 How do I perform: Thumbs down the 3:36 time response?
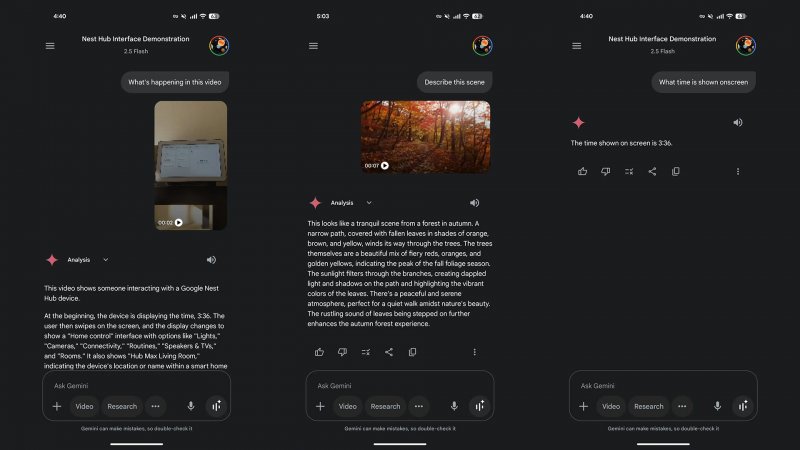pyautogui.click(x=606, y=171)
